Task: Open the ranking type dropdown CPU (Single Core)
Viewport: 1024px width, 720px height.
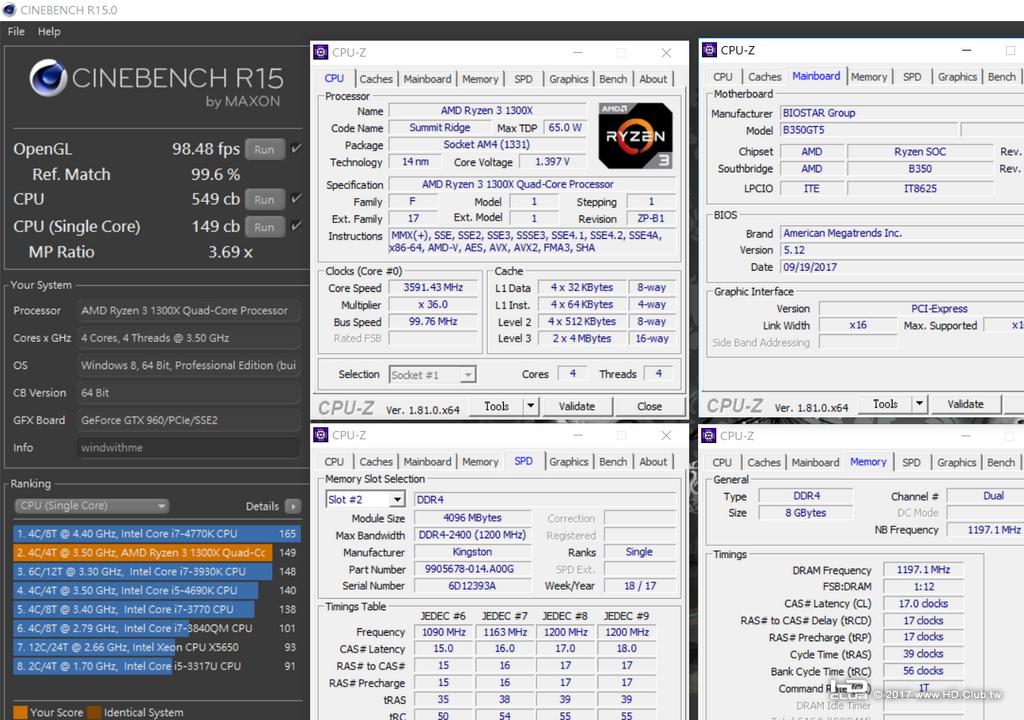Action: tap(92, 506)
